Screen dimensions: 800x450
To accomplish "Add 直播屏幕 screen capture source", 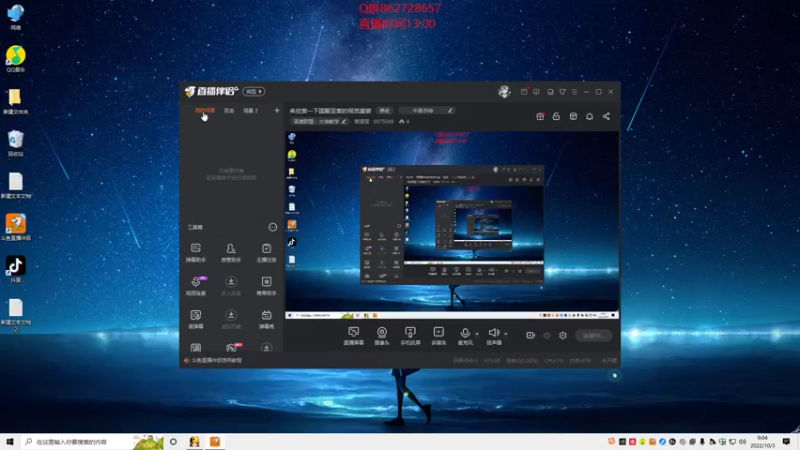I will pyautogui.click(x=354, y=336).
